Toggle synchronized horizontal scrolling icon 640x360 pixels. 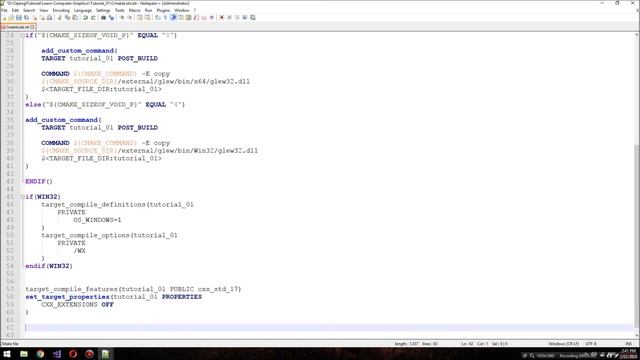147,18
